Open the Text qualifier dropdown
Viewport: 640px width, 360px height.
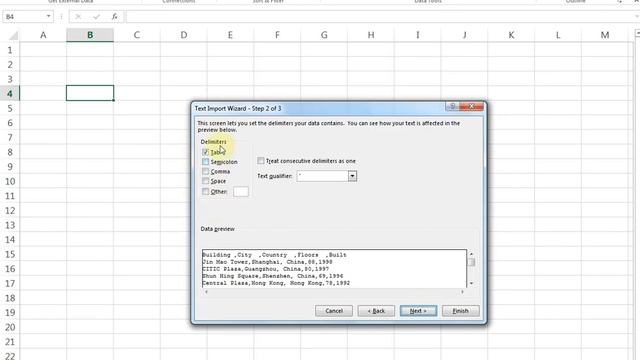point(352,176)
